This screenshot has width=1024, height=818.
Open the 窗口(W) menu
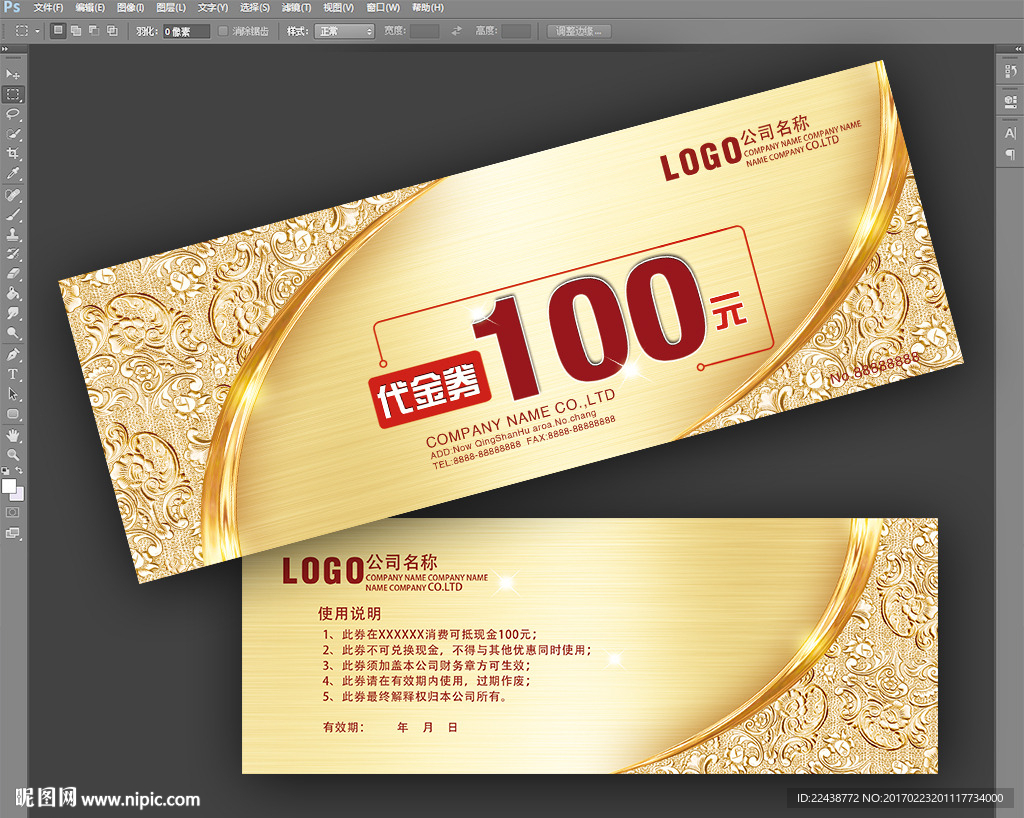click(x=383, y=8)
